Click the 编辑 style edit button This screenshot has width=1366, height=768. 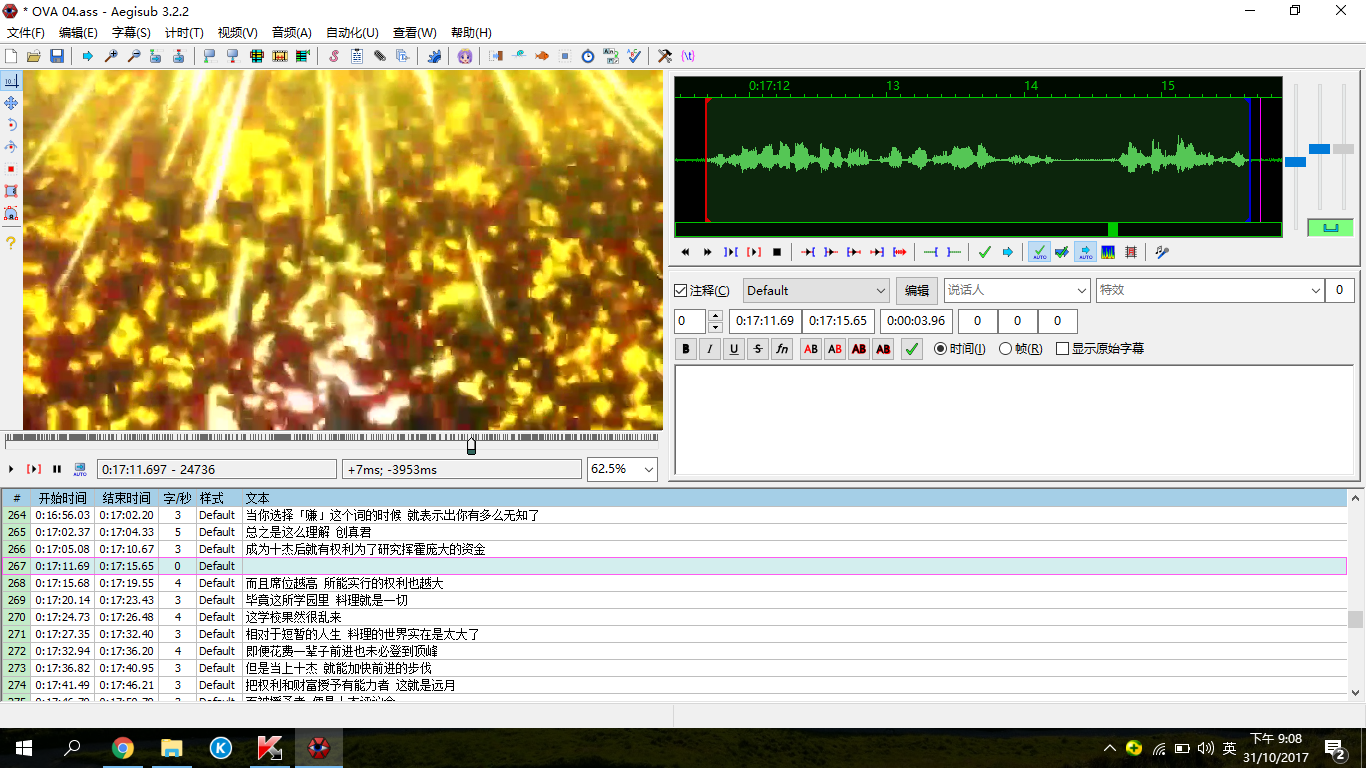pos(917,291)
